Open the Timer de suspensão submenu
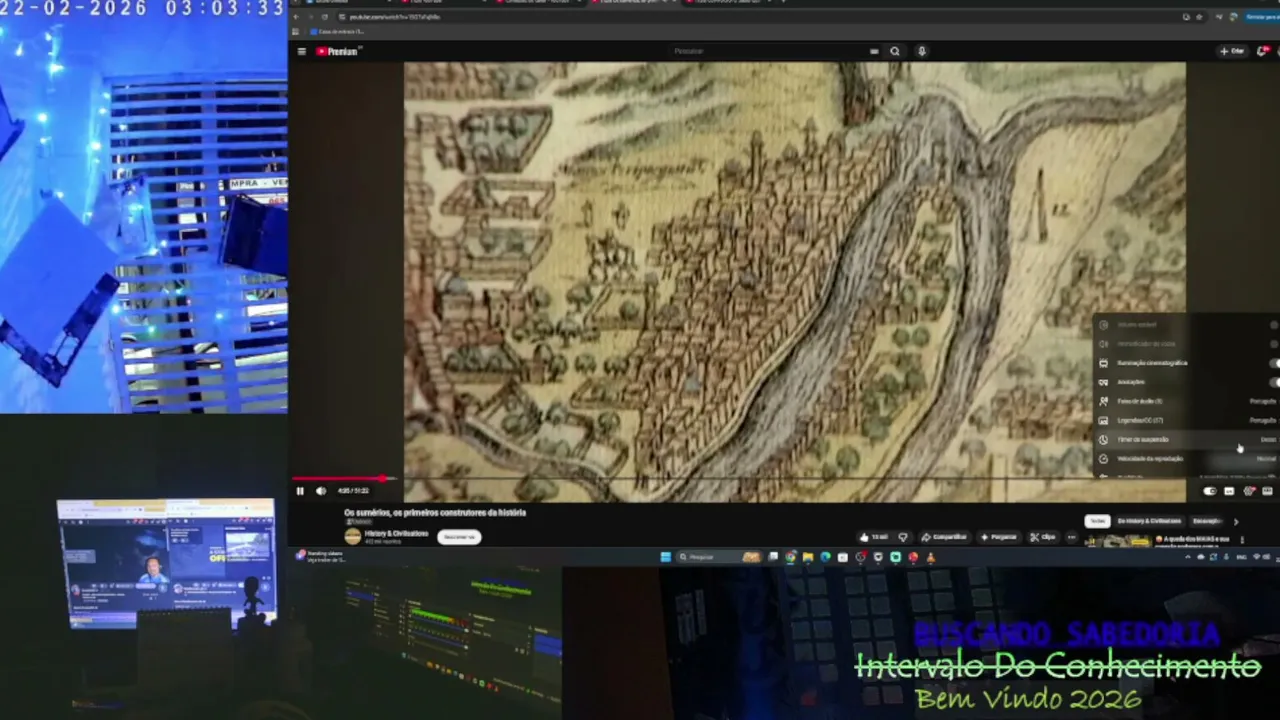 pyautogui.click(x=1186, y=440)
